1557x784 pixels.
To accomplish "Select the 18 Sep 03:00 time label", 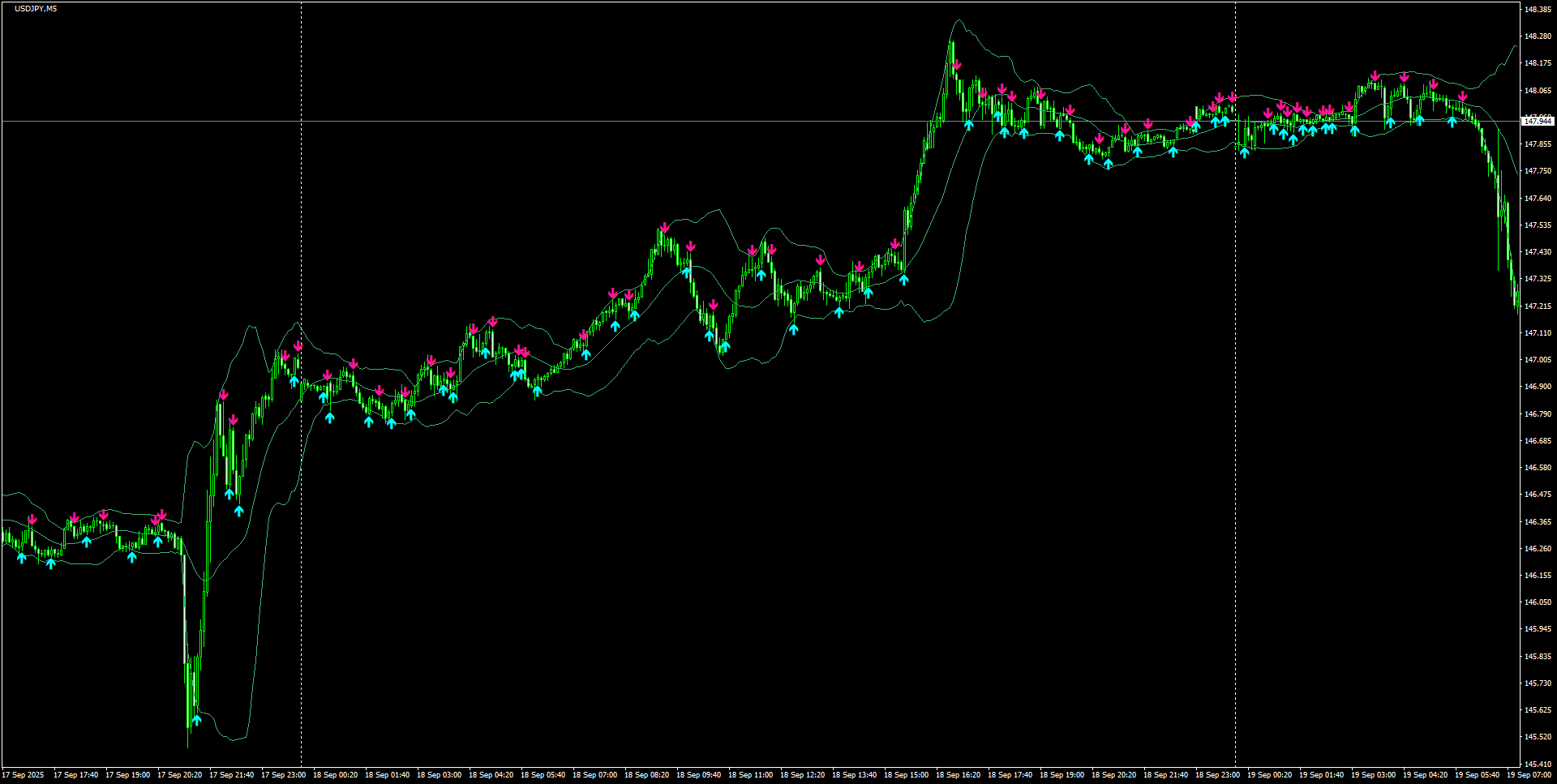I will point(439,775).
